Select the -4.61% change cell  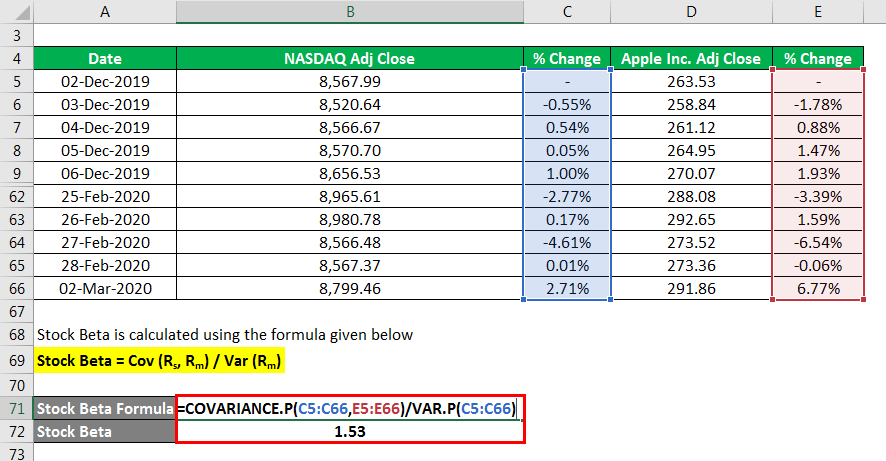(567, 242)
